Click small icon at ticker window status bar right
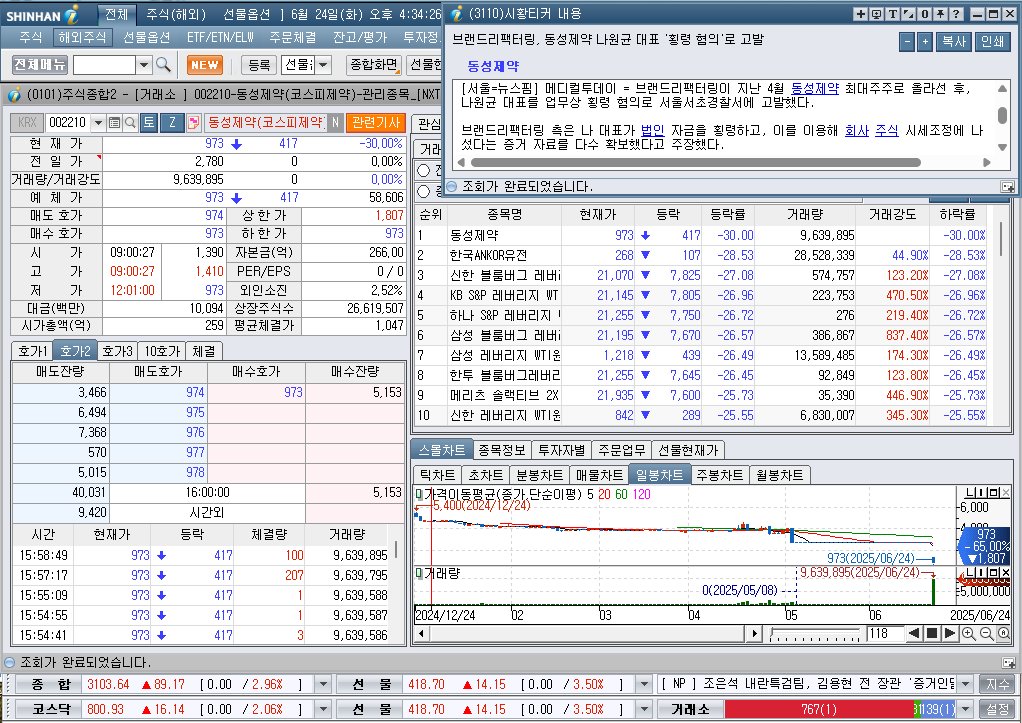The height and width of the screenshot is (723, 1022). point(1008,187)
